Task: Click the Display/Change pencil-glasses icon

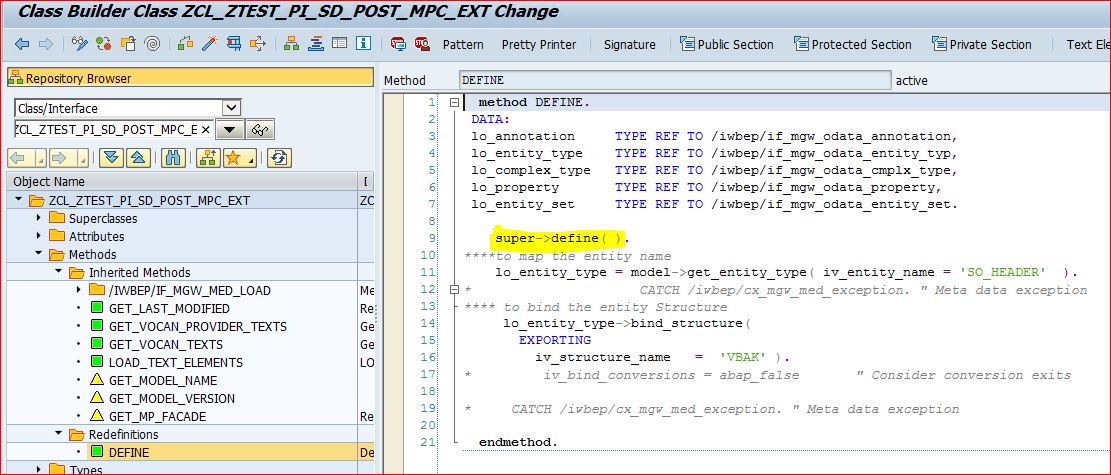Action: 79,44
